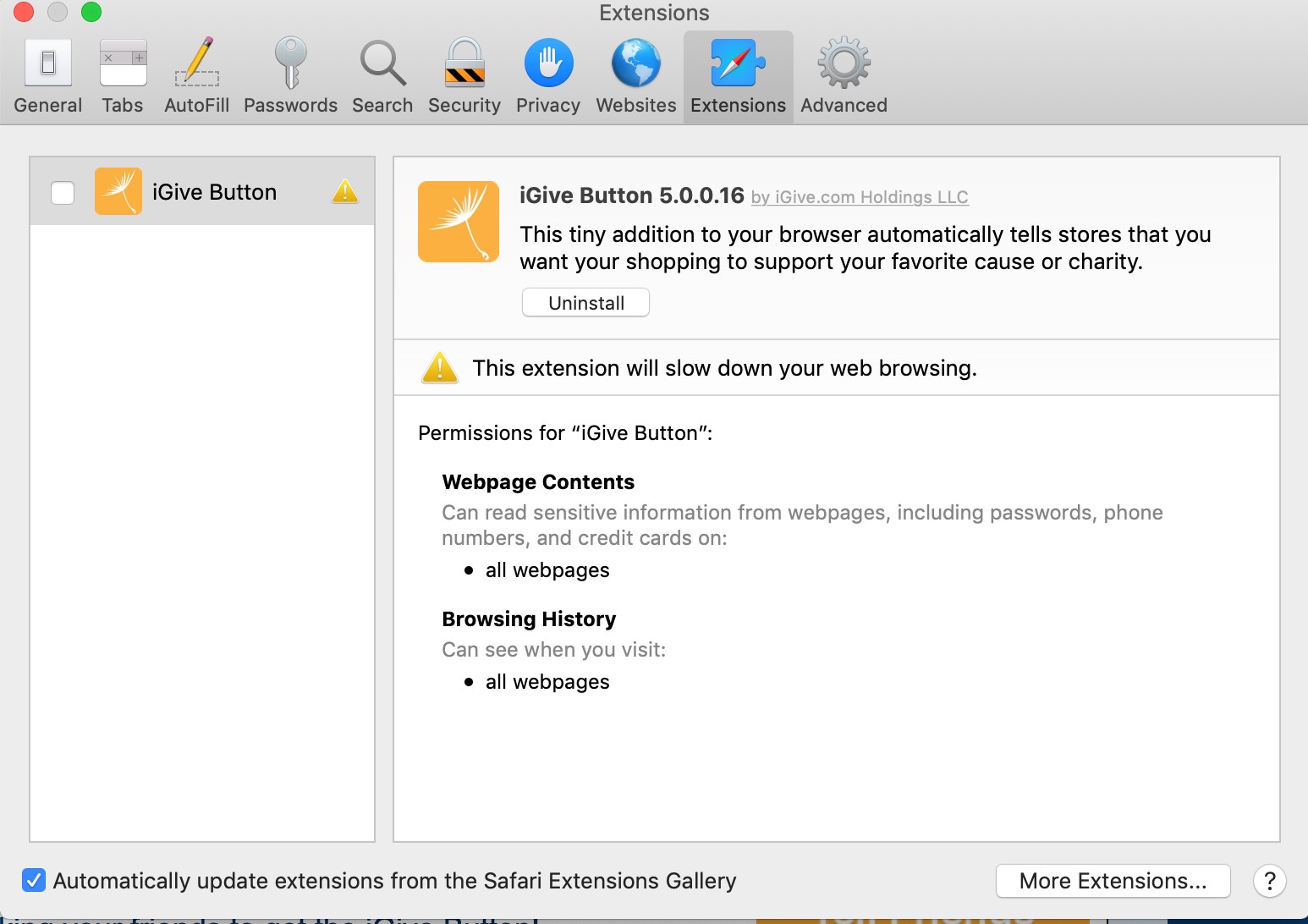Follow the iGive.com Holdings LLC link
1308x924 pixels.
click(860, 197)
